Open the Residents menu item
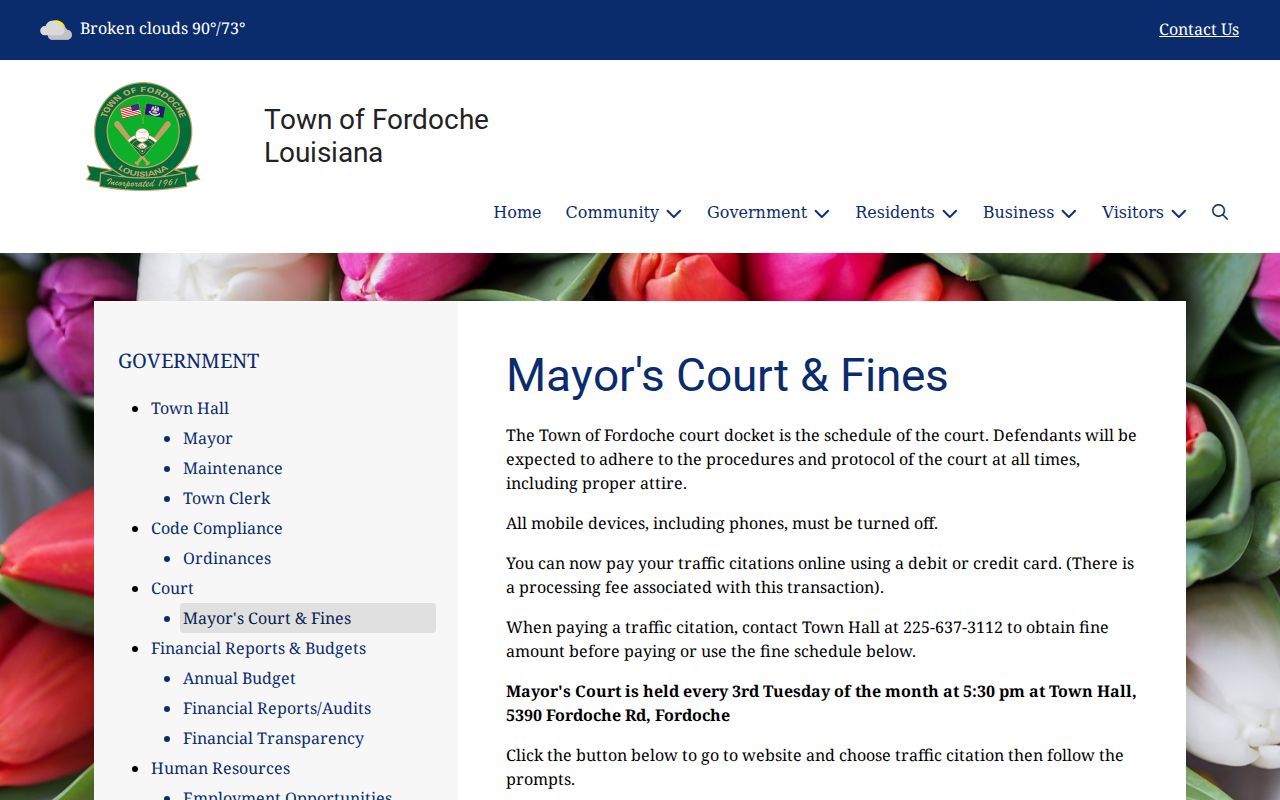The width and height of the screenshot is (1280, 800). click(895, 212)
